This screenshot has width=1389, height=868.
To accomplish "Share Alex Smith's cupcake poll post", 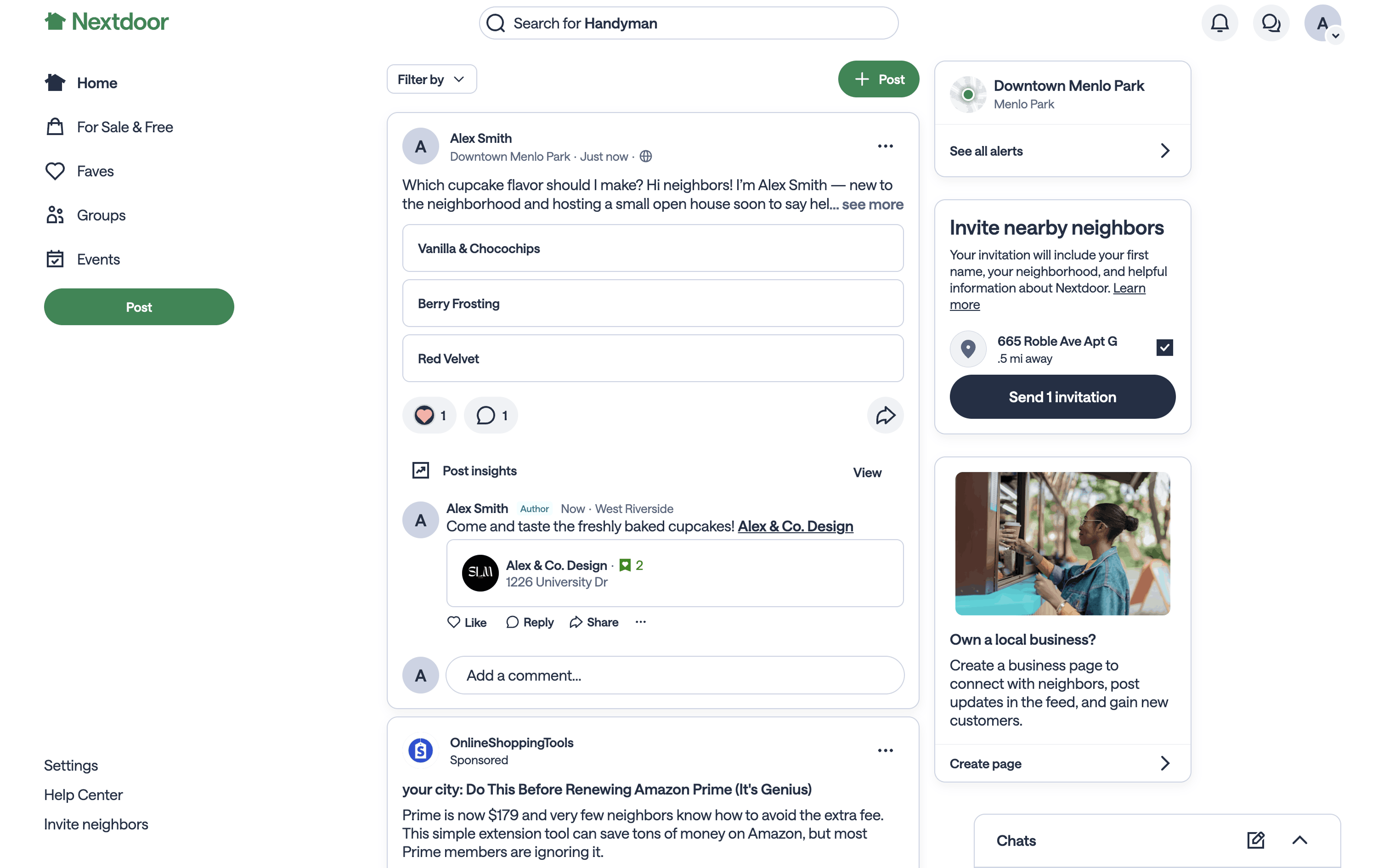I will point(885,415).
